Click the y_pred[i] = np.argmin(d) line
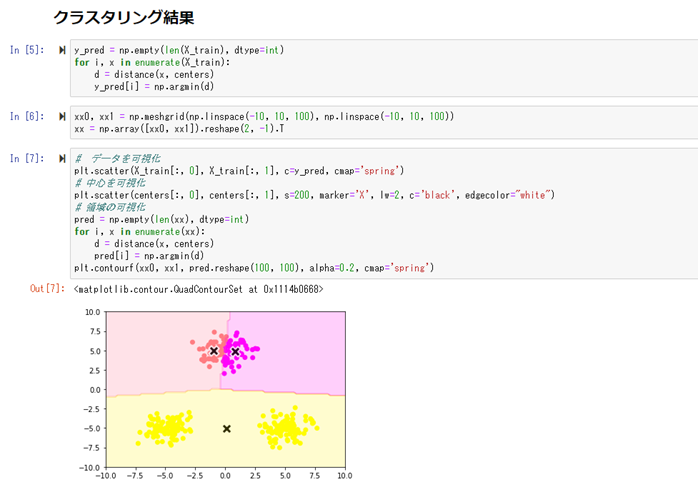The image size is (698, 487). pos(154,86)
